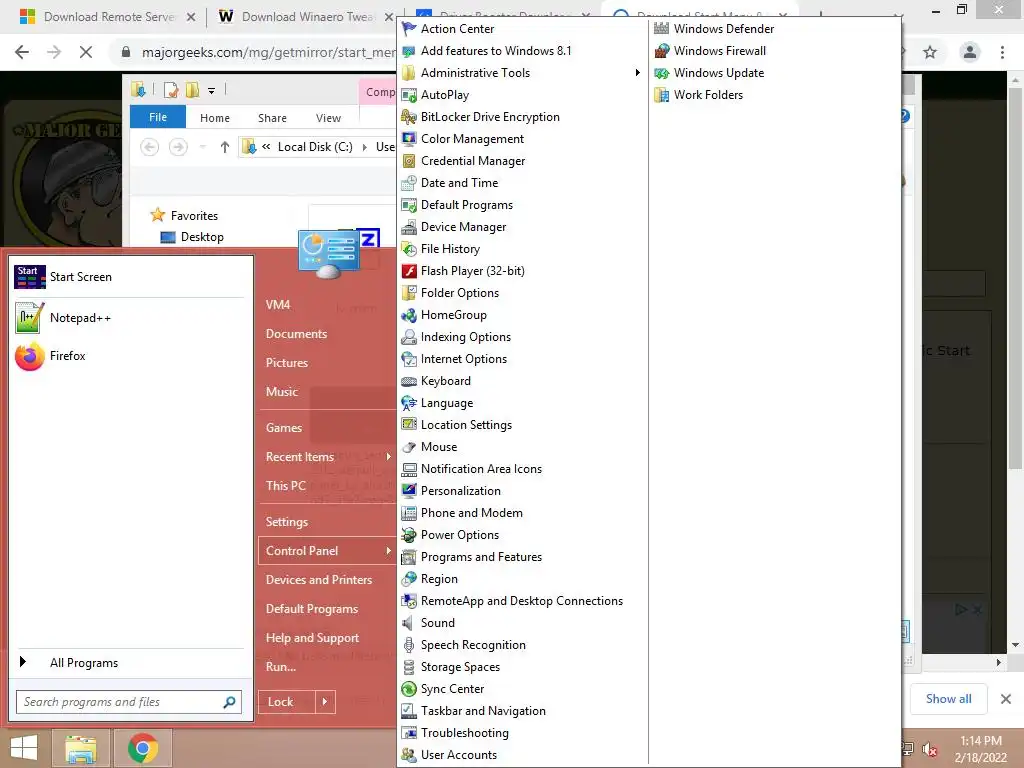Image resolution: width=1024 pixels, height=768 pixels.
Task: Click the Search programs and files field
Action: pyautogui.click(x=129, y=702)
